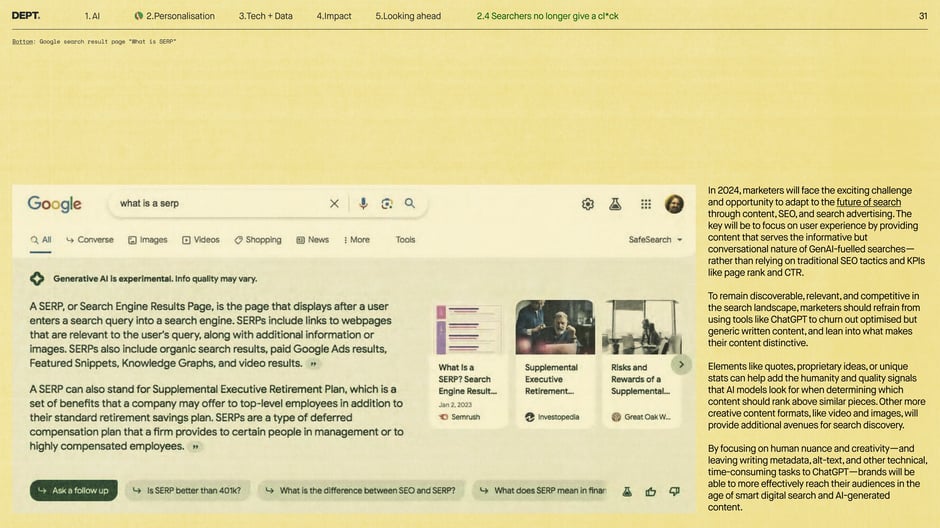Open the SafeSearch dropdown
The width and height of the screenshot is (940, 528).
click(x=655, y=240)
